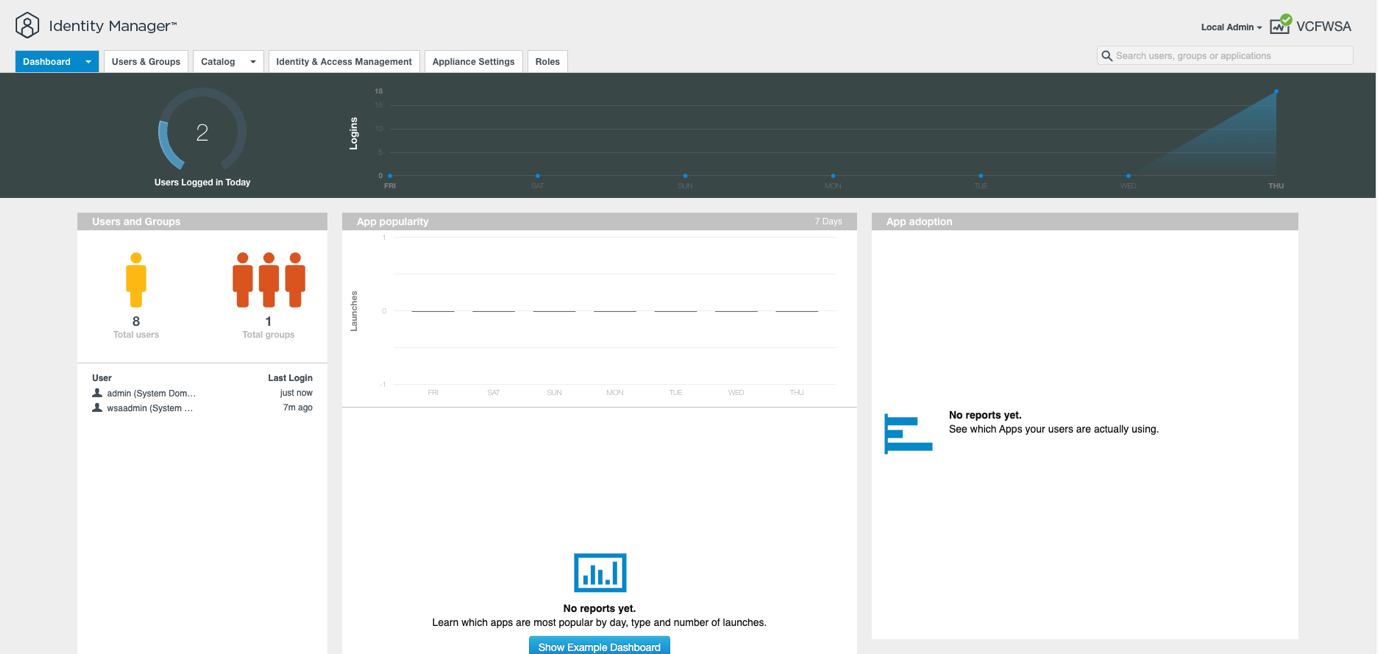Expand the Dashboard dropdown arrow

88,62
